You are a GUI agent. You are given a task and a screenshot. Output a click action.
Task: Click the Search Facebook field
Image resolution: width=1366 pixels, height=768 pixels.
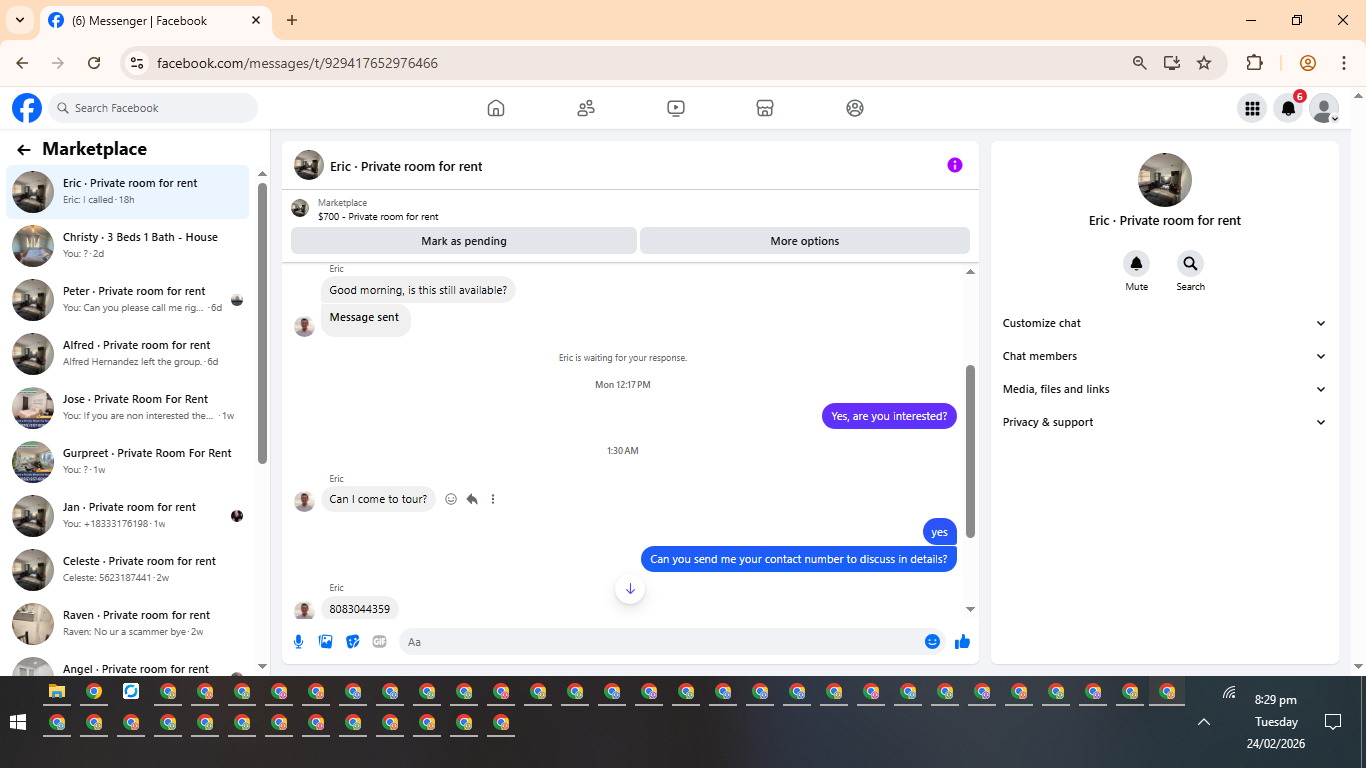(153, 108)
